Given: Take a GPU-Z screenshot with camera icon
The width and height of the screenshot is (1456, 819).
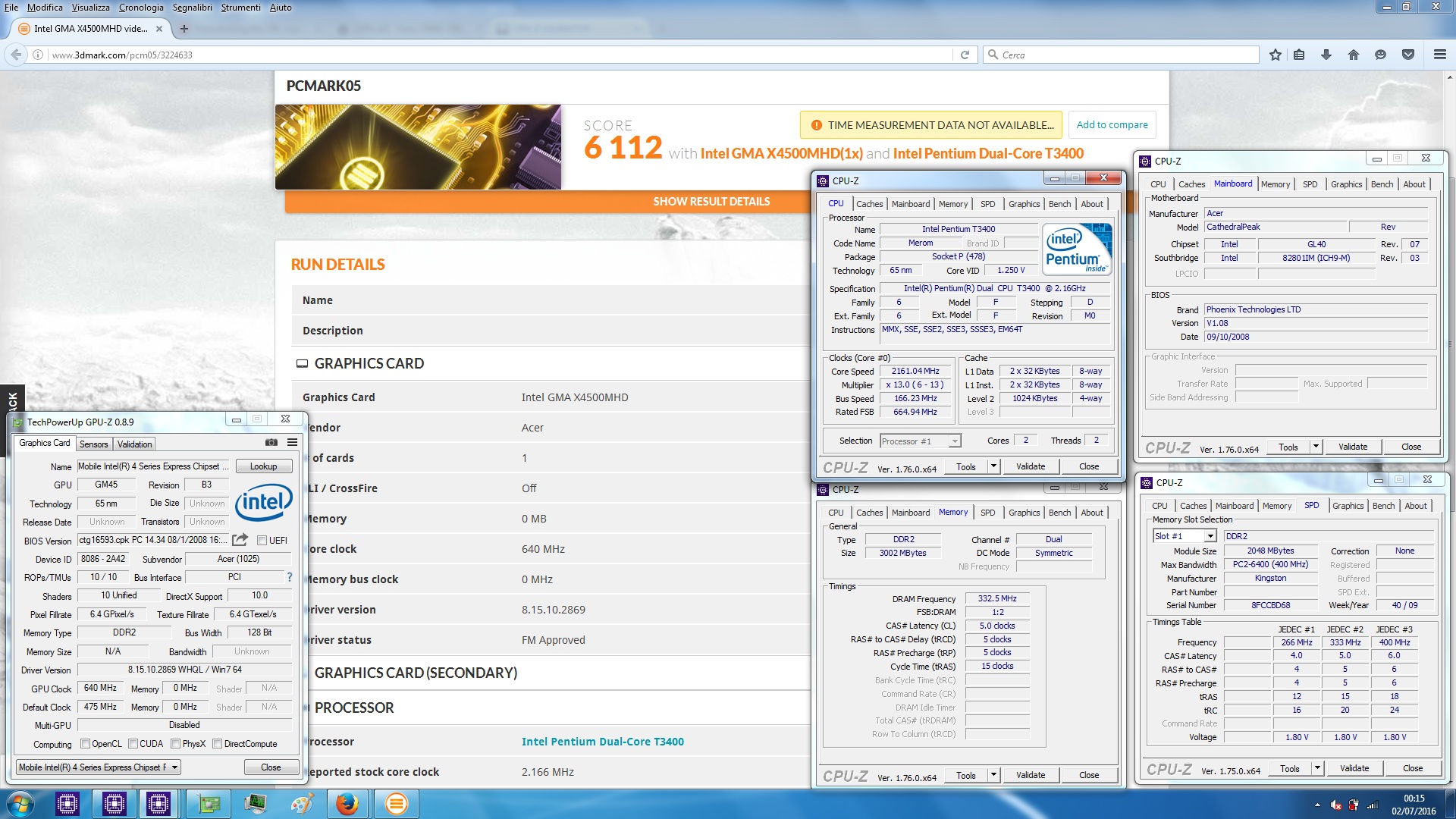Looking at the screenshot, I should (271, 443).
